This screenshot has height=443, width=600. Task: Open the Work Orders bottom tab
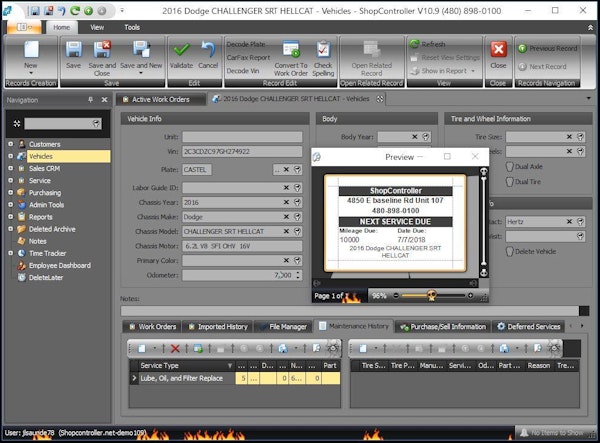(152, 327)
